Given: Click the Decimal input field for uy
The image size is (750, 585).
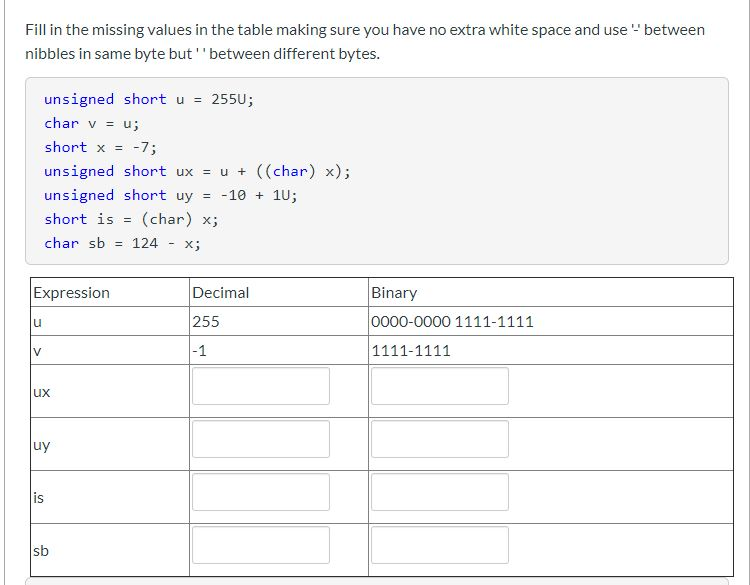Looking at the screenshot, I should (261, 439).
